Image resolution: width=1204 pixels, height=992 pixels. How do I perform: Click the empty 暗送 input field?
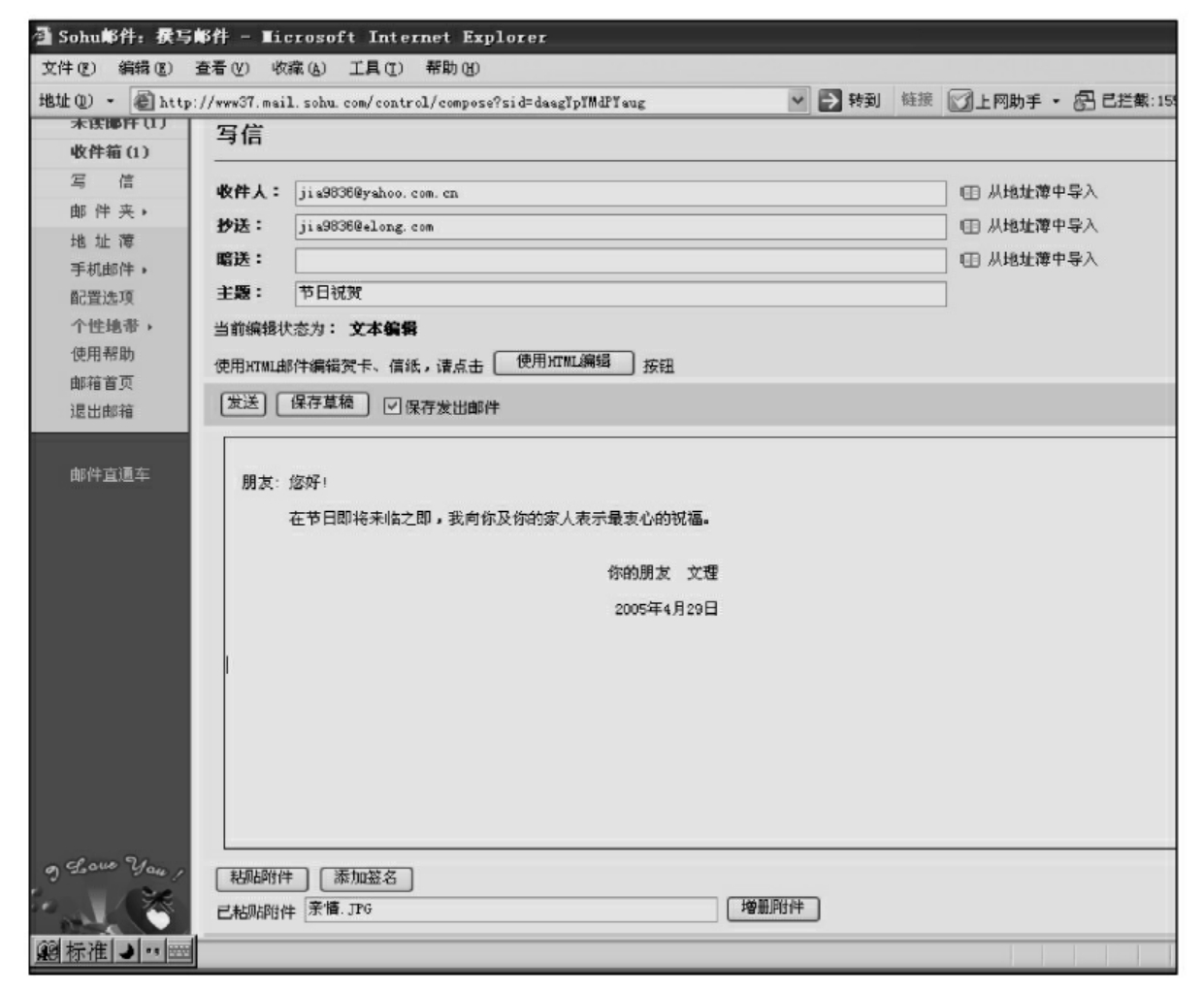(x=621, y=260)
